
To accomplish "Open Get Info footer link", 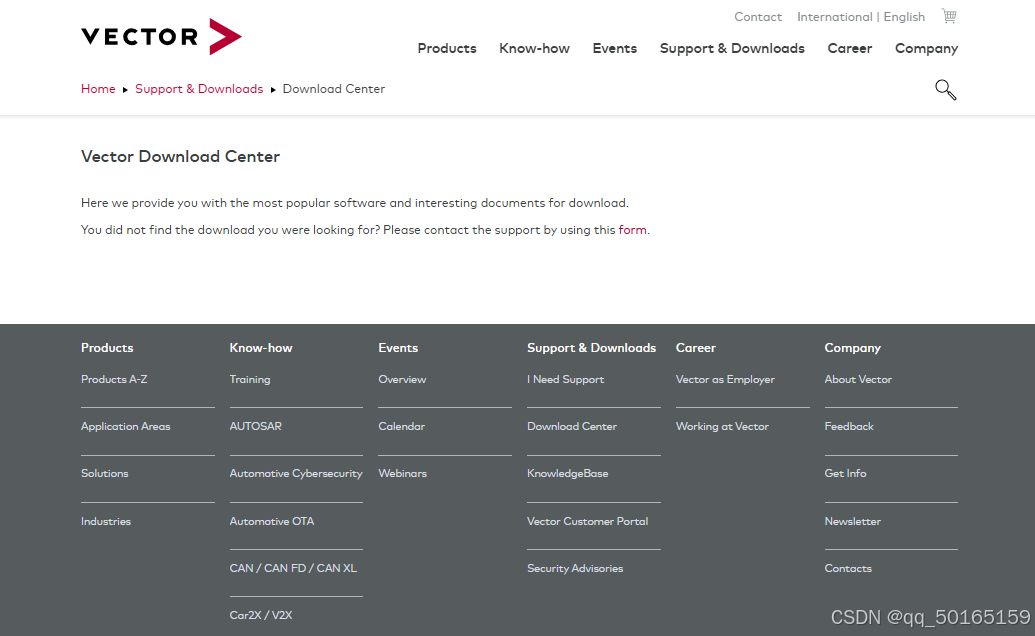I will point(845,473).
